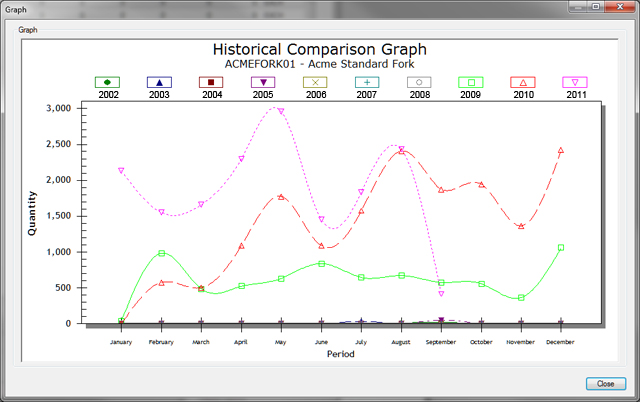Screen dimensions: 640x402
Task: Click the 2009 data point for June
Action: click(x=322, y=264)
